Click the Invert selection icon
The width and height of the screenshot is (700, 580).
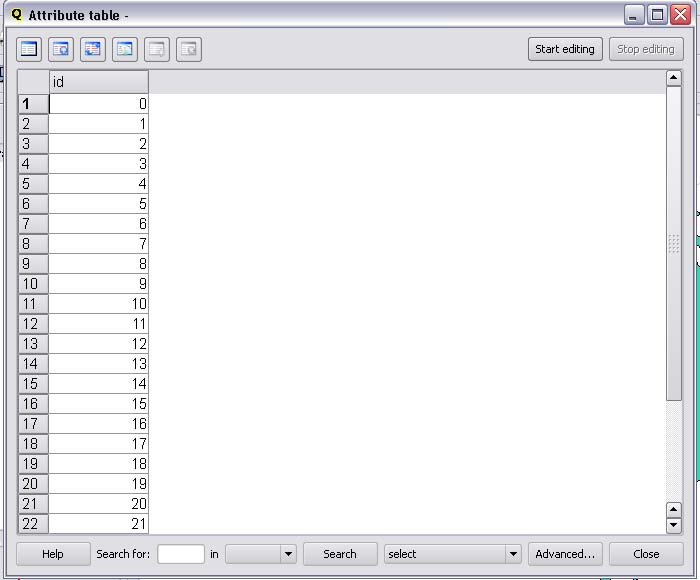(x=93, y=49)
